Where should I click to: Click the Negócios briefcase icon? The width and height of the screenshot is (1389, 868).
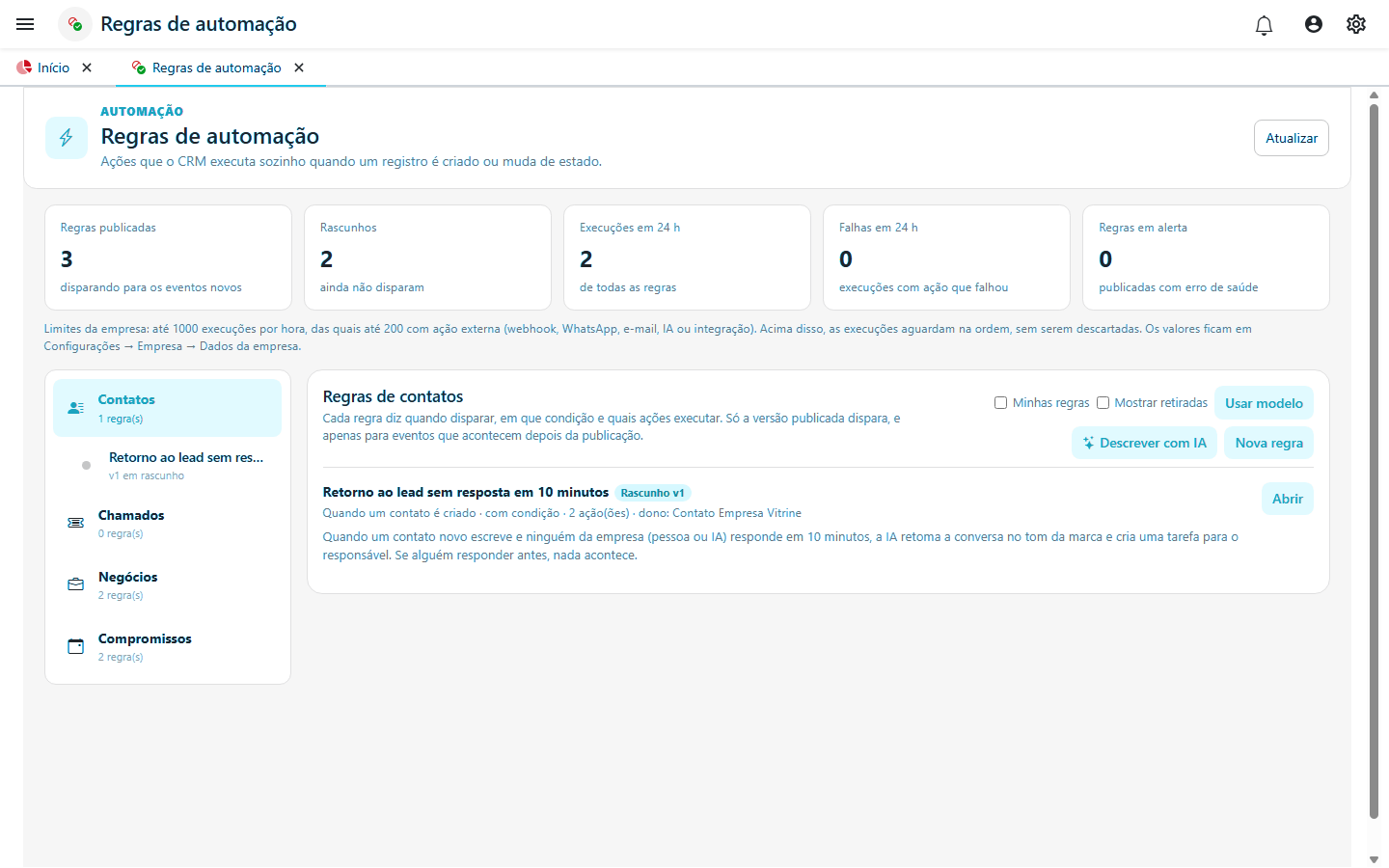76,584
